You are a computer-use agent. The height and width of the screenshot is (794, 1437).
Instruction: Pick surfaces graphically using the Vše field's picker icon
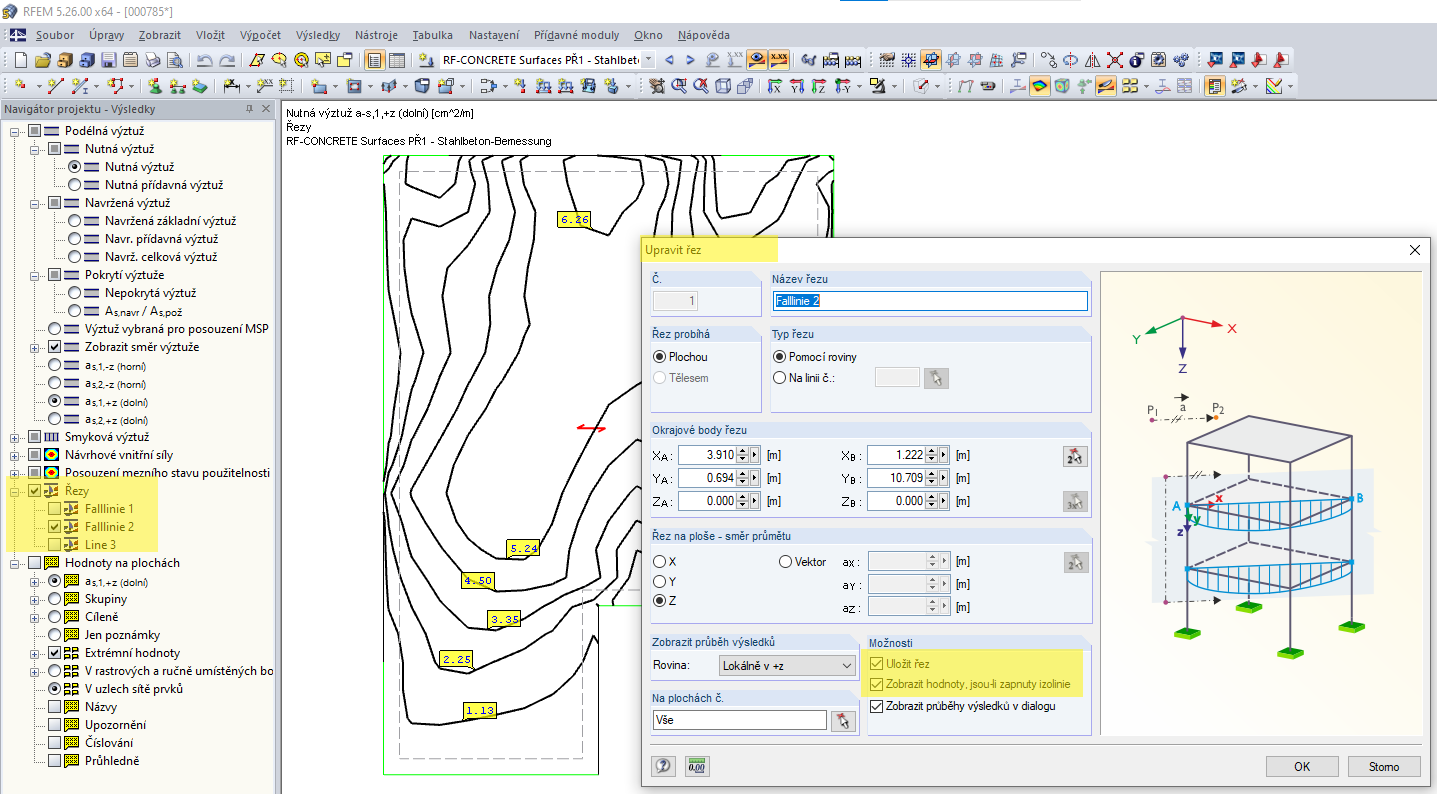coord(844,721)
